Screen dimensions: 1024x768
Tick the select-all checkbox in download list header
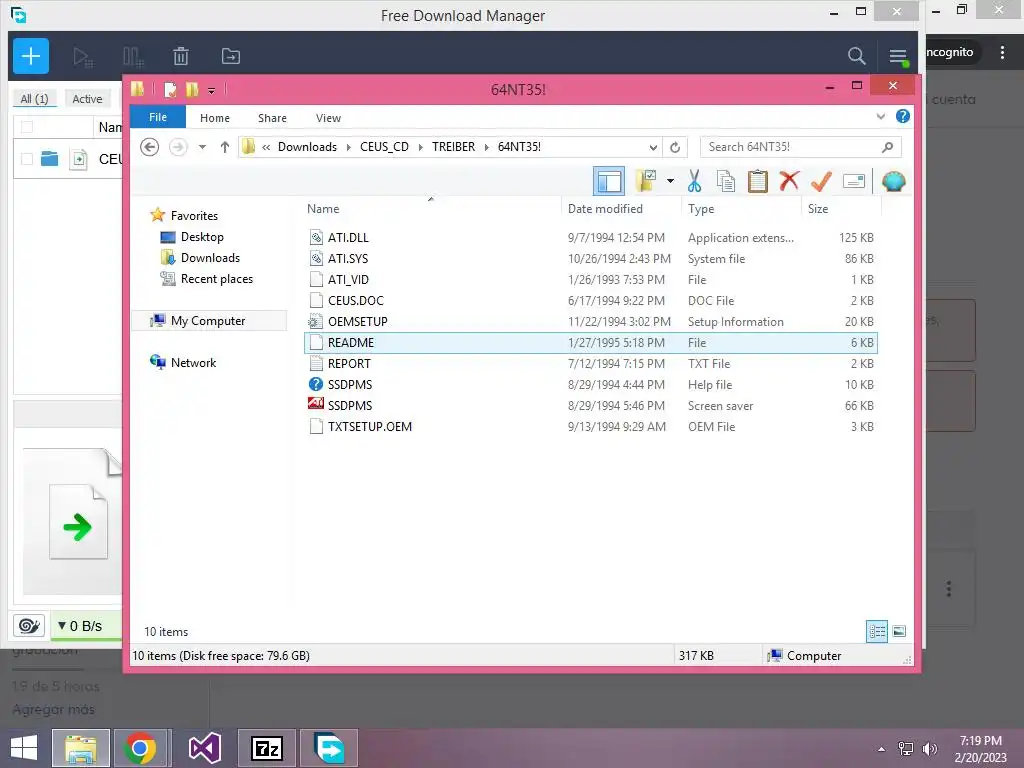pyautogui.click(x=27, y=127)
